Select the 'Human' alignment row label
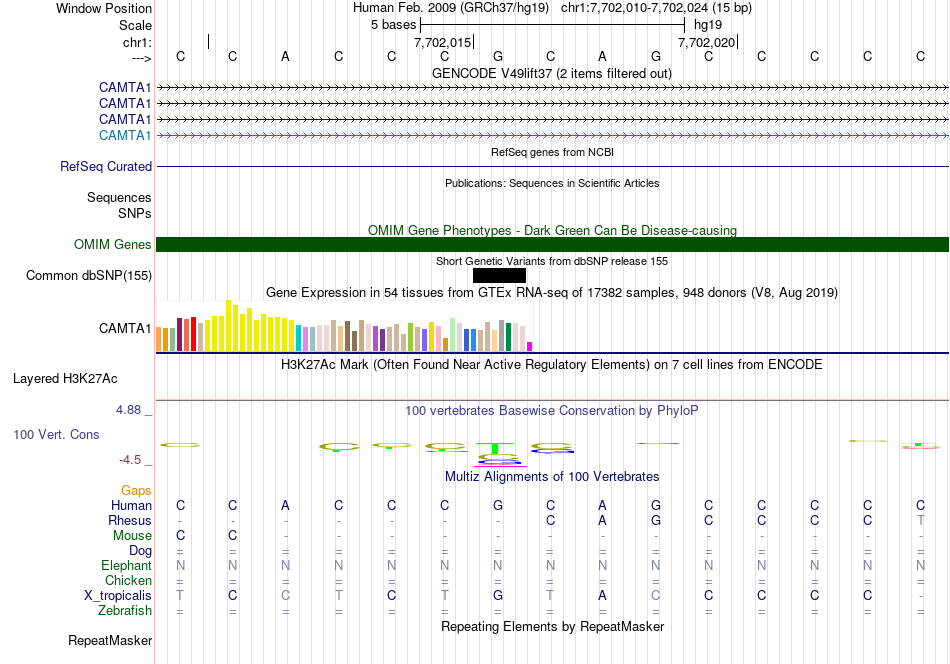 click(131, 505)
